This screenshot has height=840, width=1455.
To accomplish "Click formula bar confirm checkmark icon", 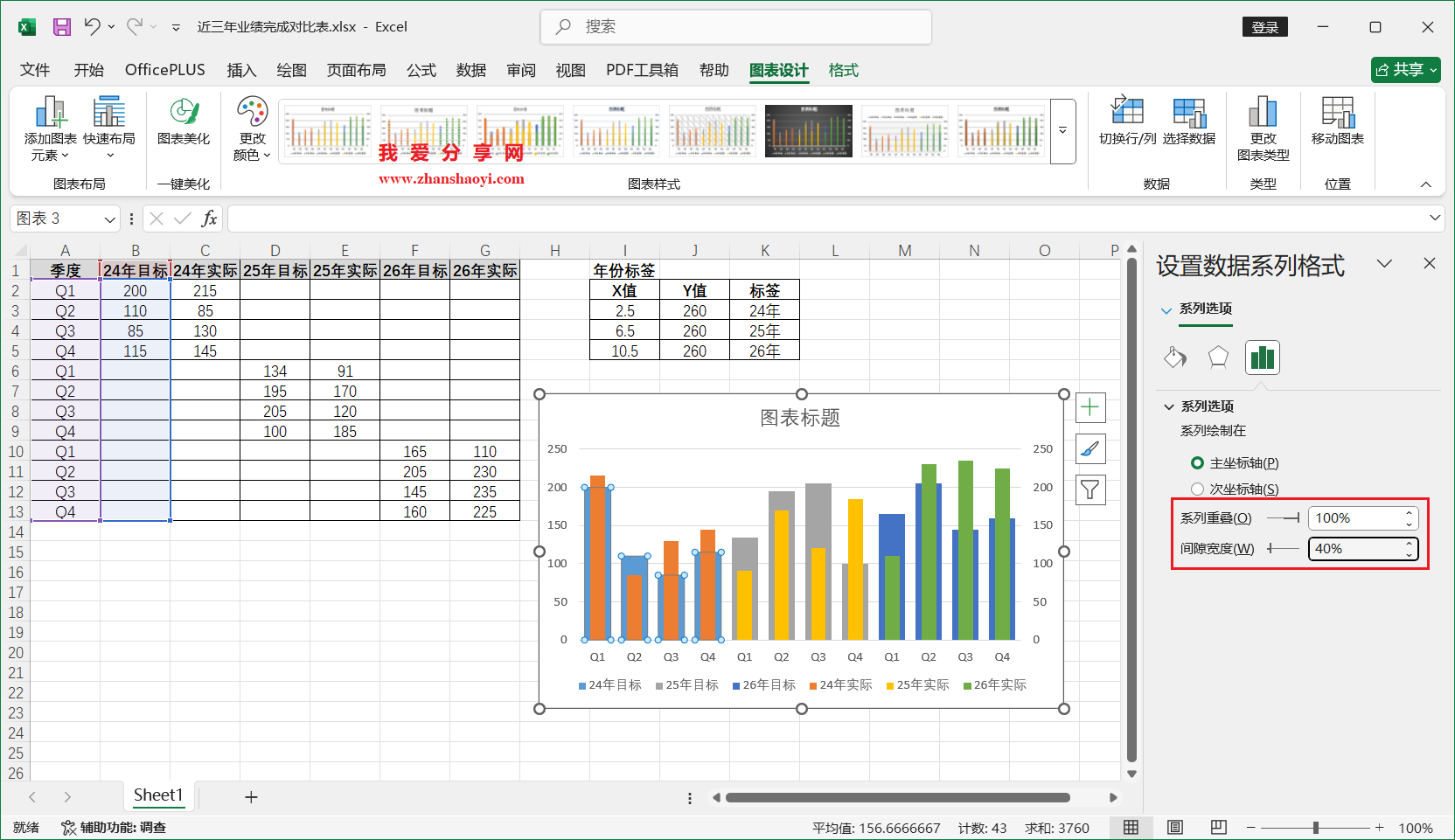I will [183, 219].
